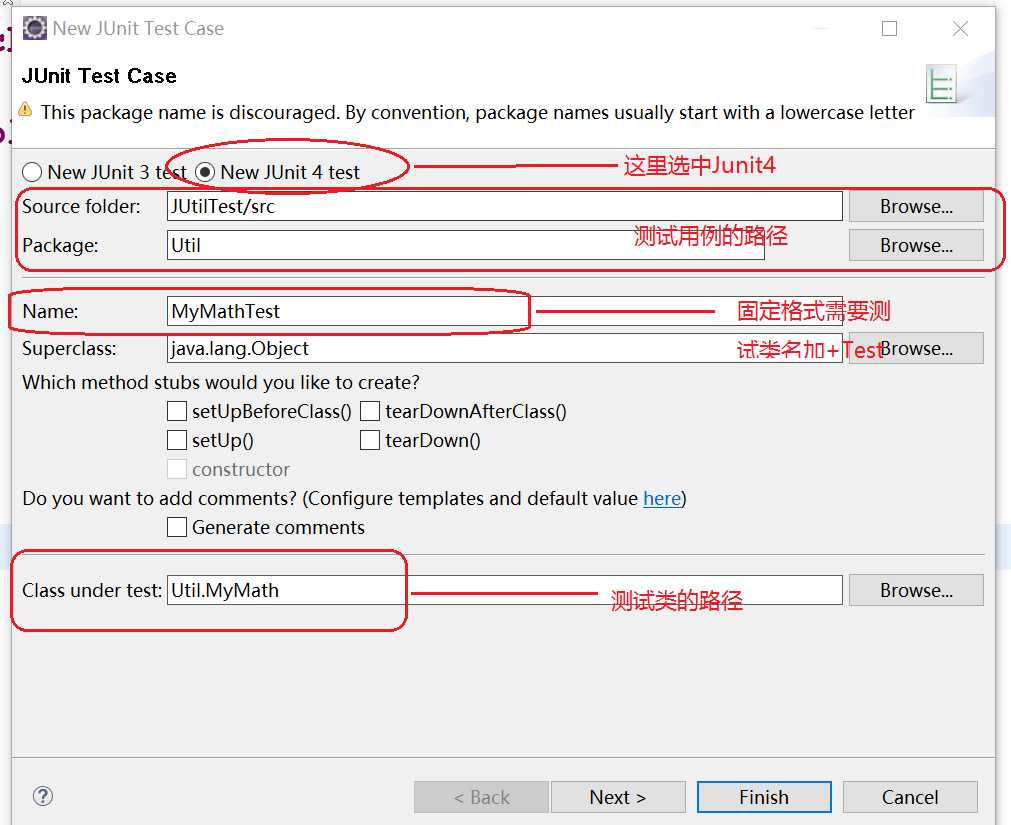Maximize the New JUnit Test Case window
The image size is (1011, 825).
[889, 28]
